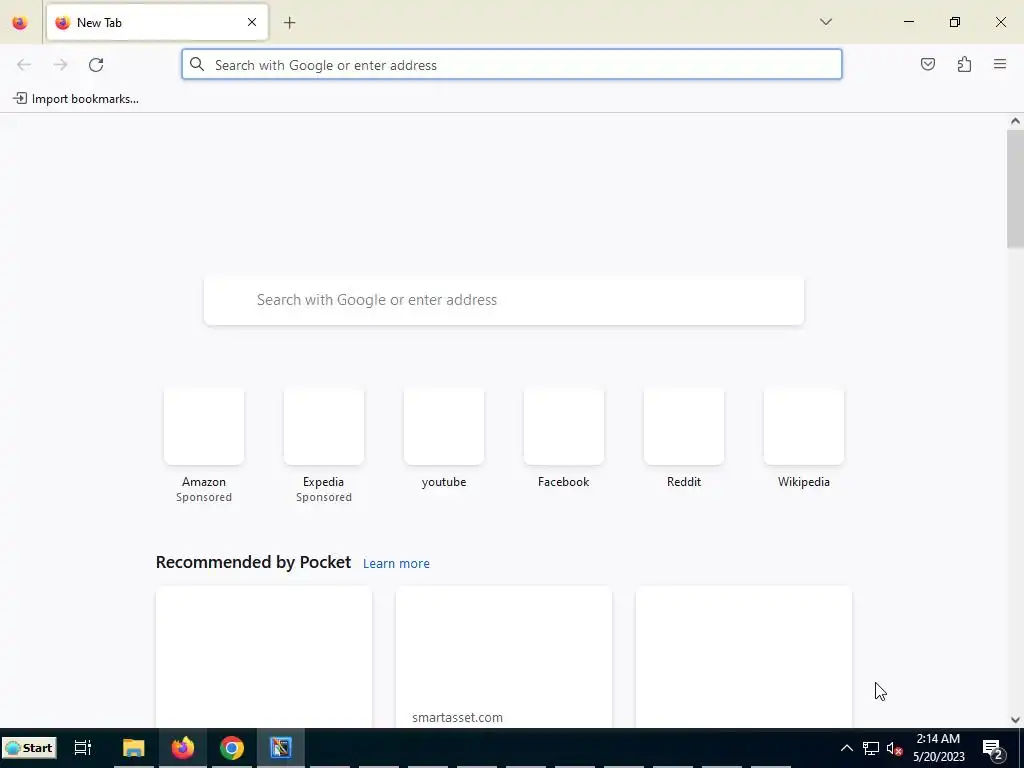This screenshot has height=768, width=1024.
Task: Open the Windows Start menu
Action: point(29,748)
